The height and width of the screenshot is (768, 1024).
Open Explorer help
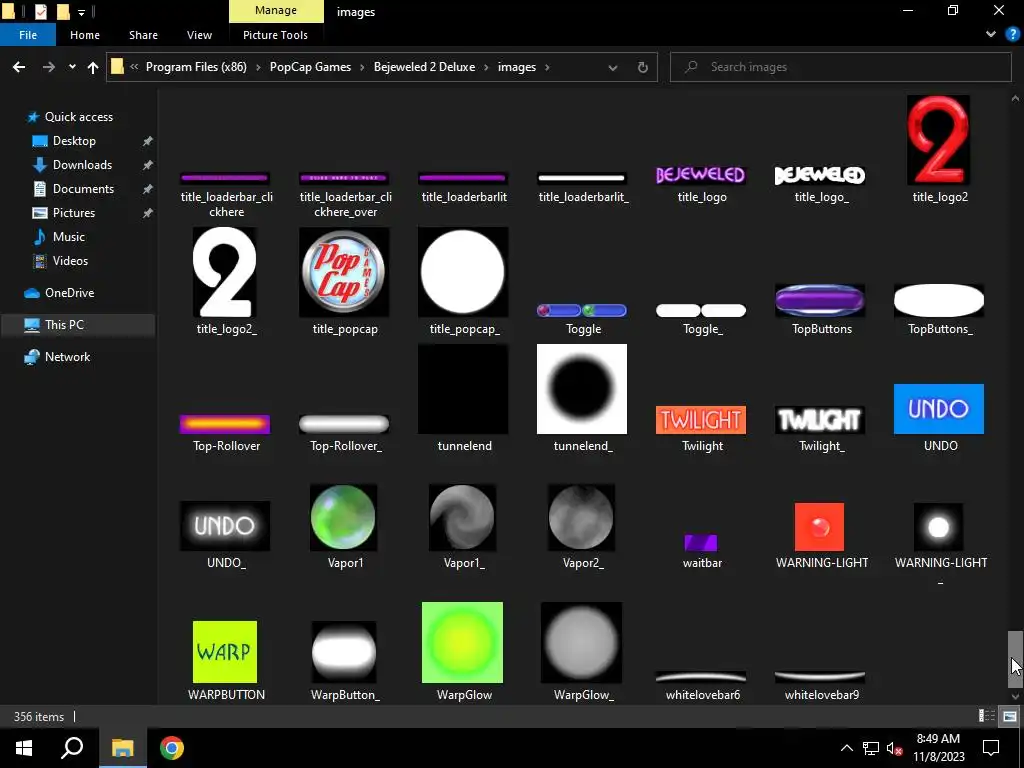pyautogui.click(x=1012, y=35)
